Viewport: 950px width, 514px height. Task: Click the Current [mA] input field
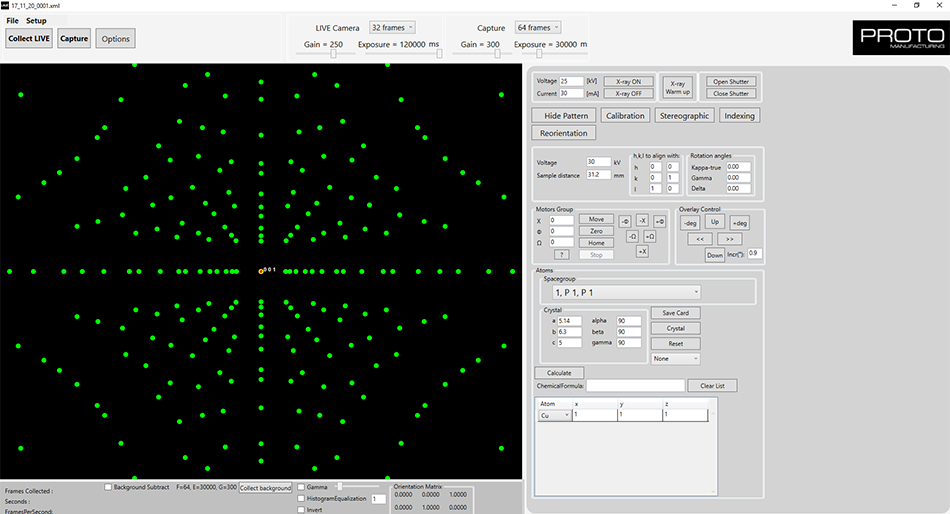click(571, 93)
